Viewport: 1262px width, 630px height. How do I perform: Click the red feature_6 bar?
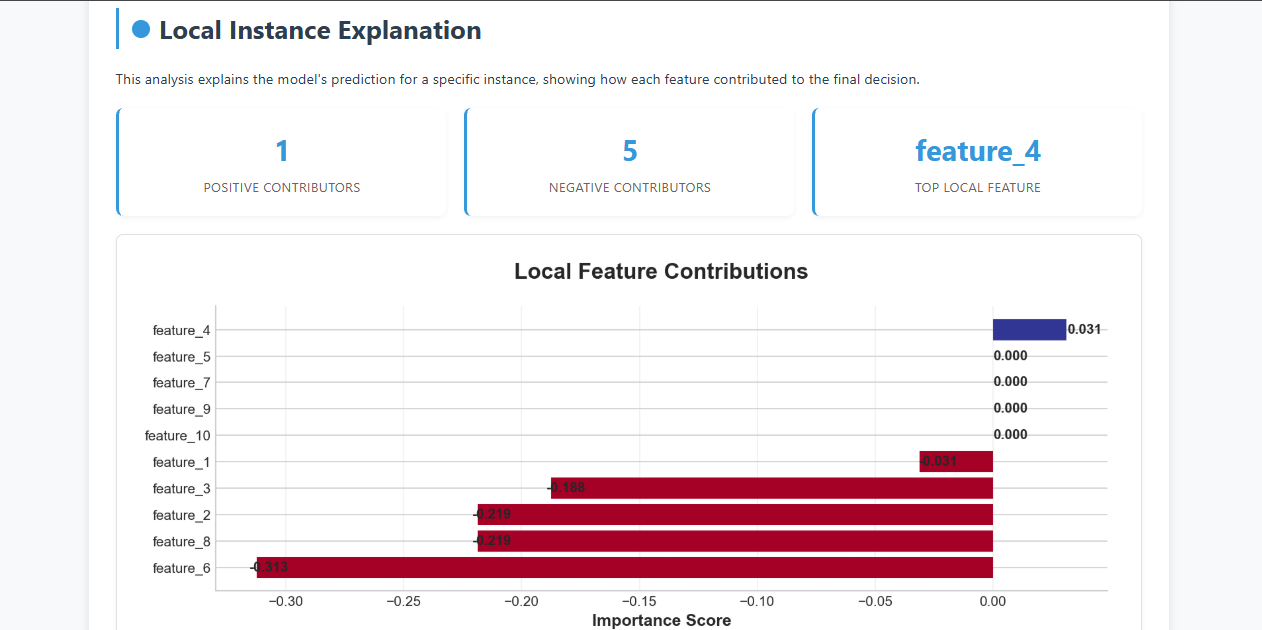(625, 568)
